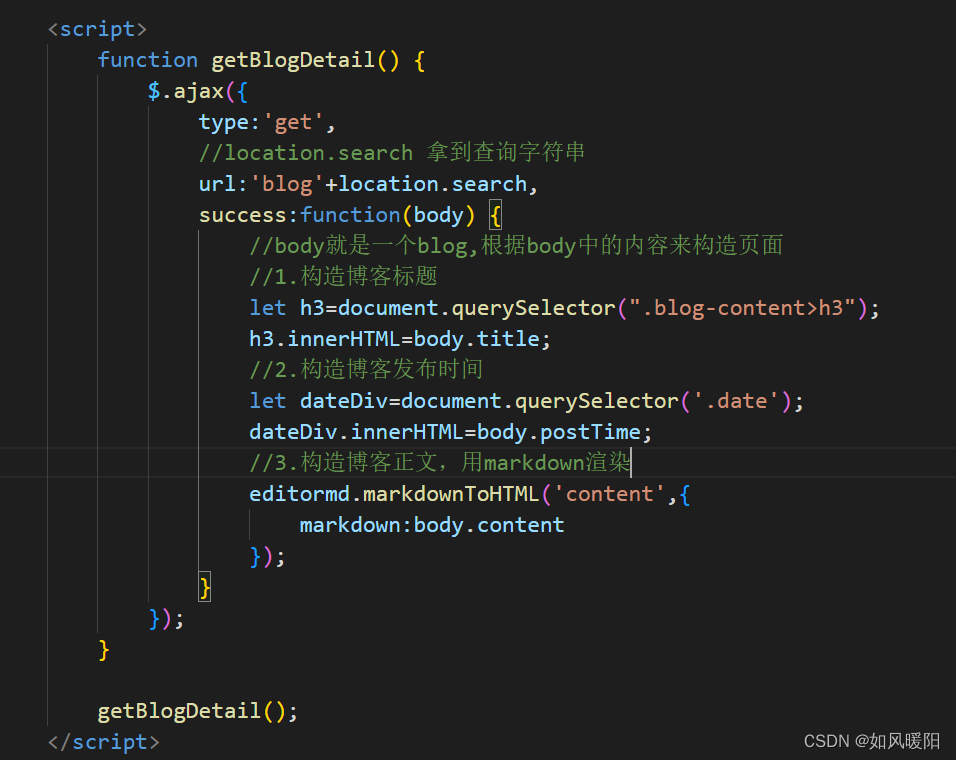Screen dimensions: 956x760
Task: Click the getBlogDetail(); call line
Action: pos(198,711)
